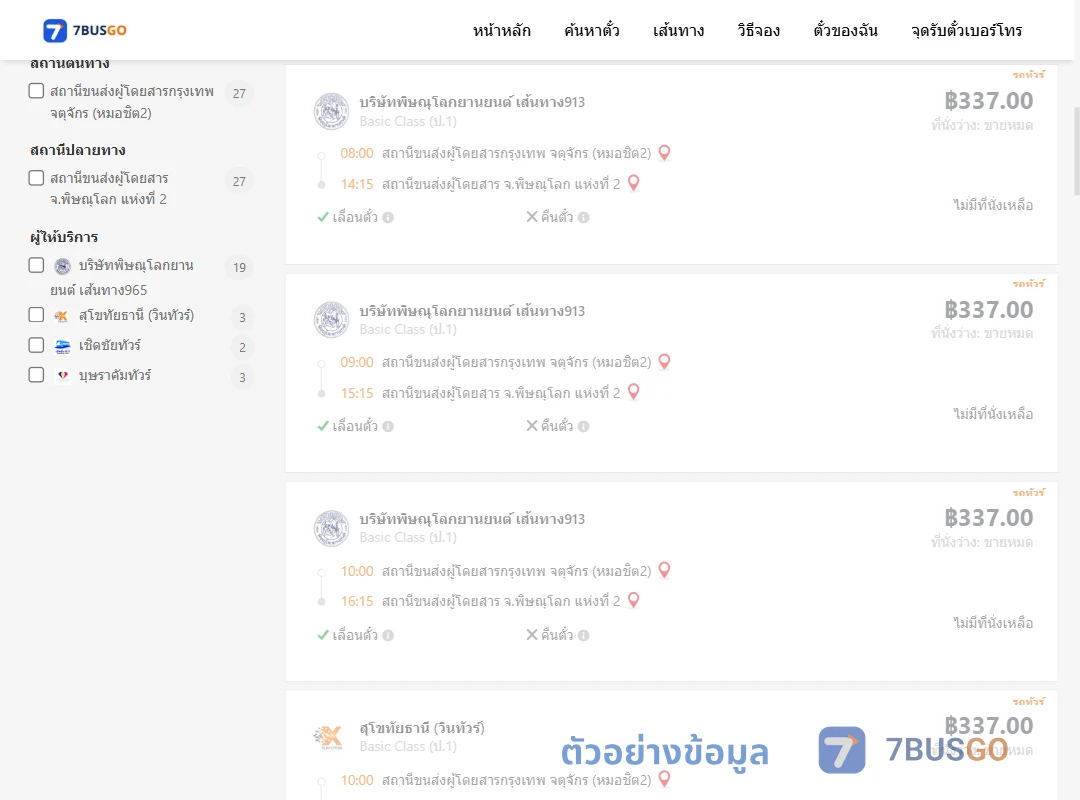Screen dimensions: 1080x800
Task: Click คืนตั๋ว info icon on 10:00 trip
Action: click(583, 635)
